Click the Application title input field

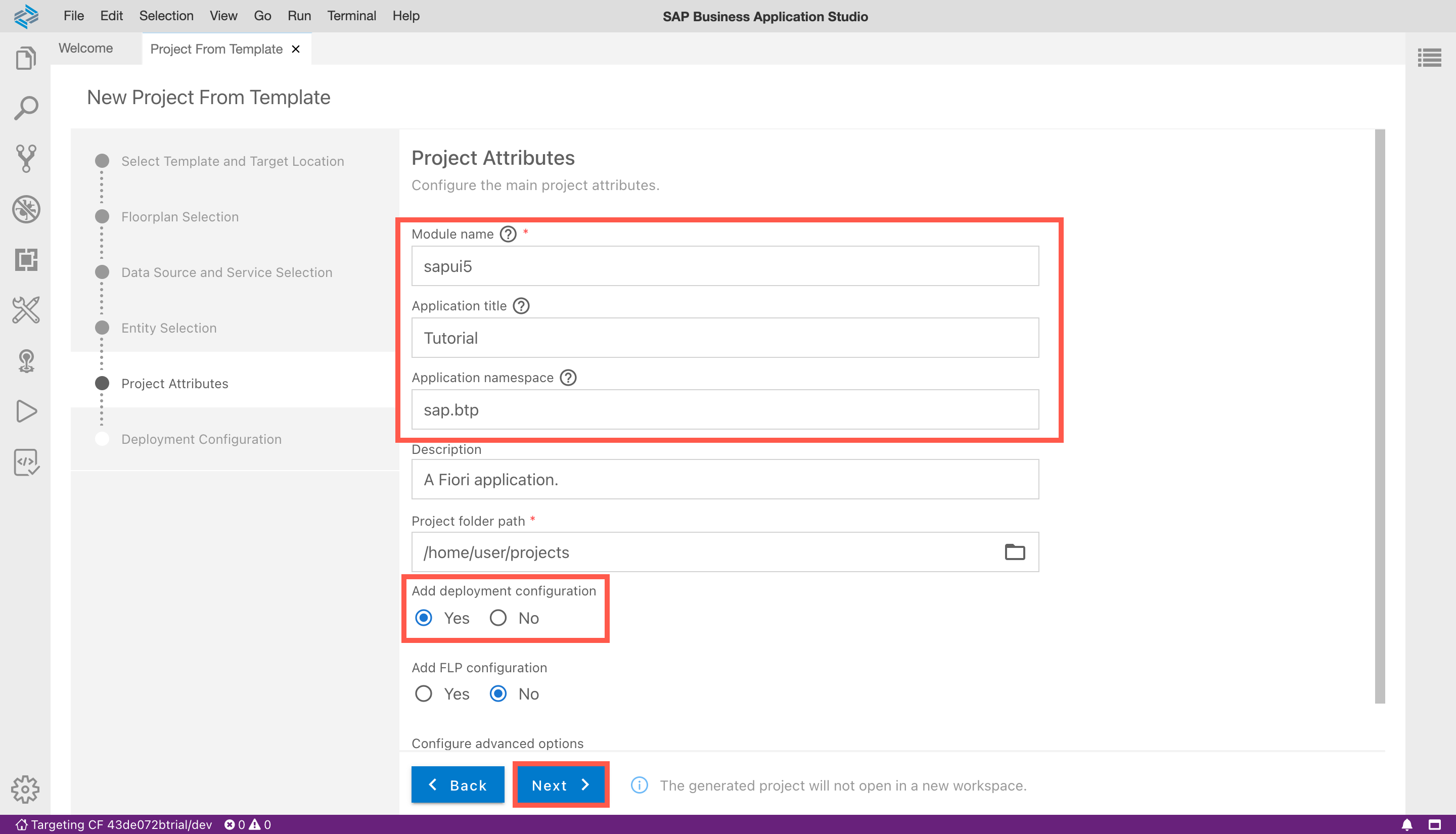725,338
